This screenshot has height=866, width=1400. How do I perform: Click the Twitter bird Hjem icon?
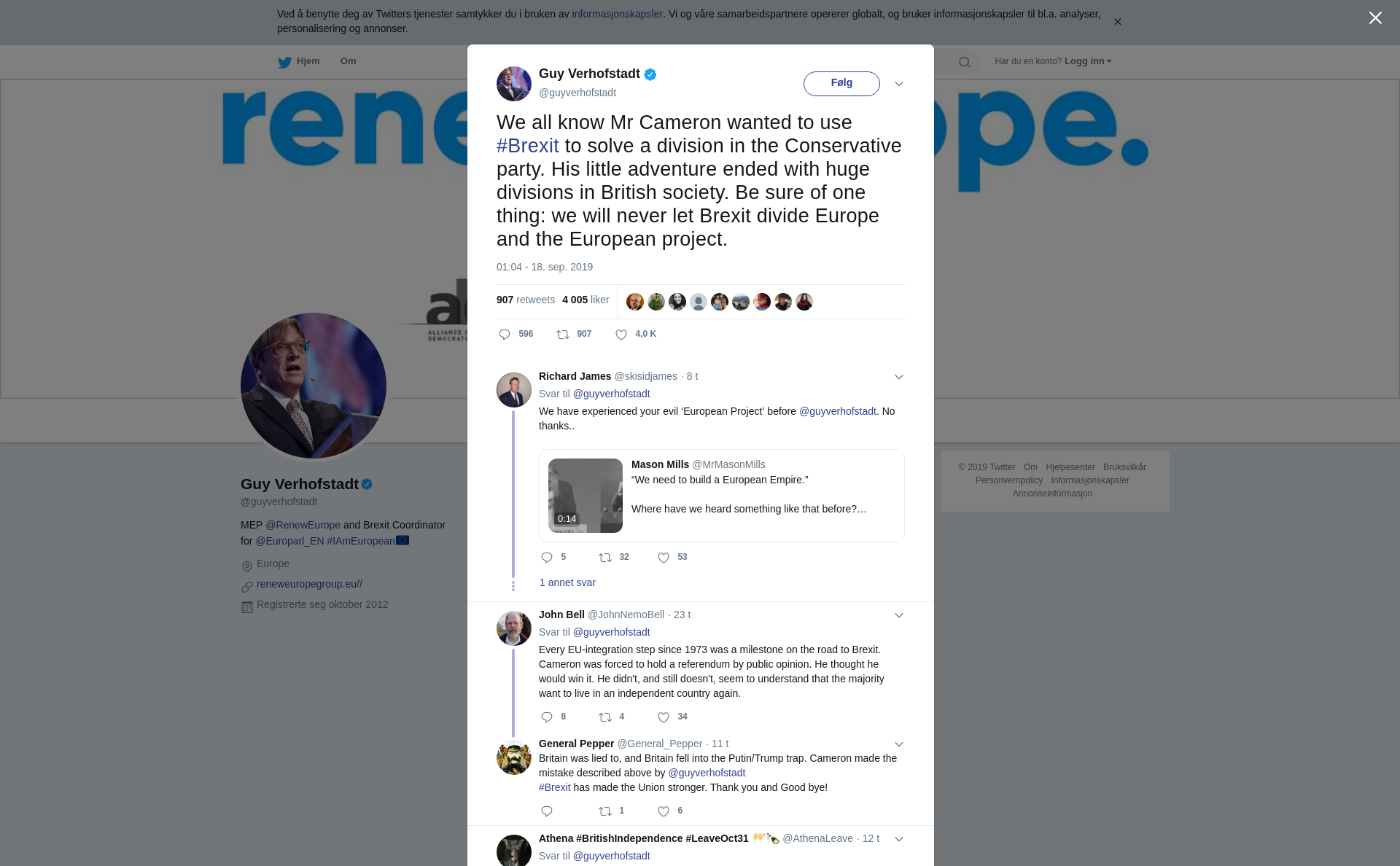pos(284,62)
